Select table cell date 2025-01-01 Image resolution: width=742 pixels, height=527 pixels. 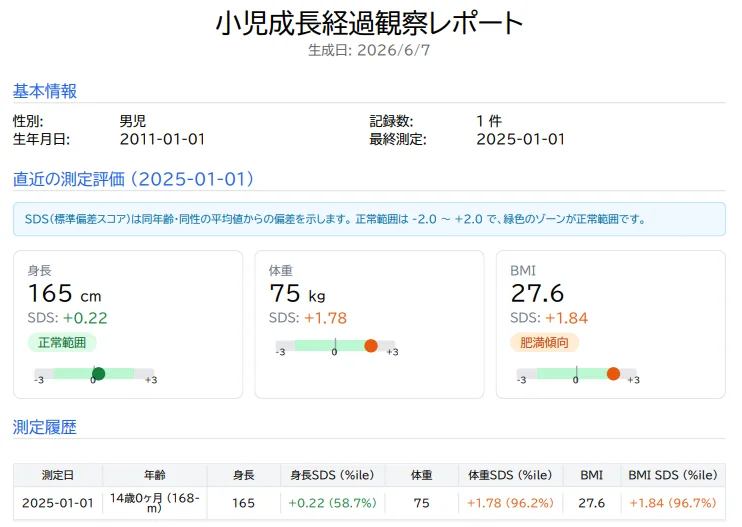pyautogui.click(x=58, y=503)
